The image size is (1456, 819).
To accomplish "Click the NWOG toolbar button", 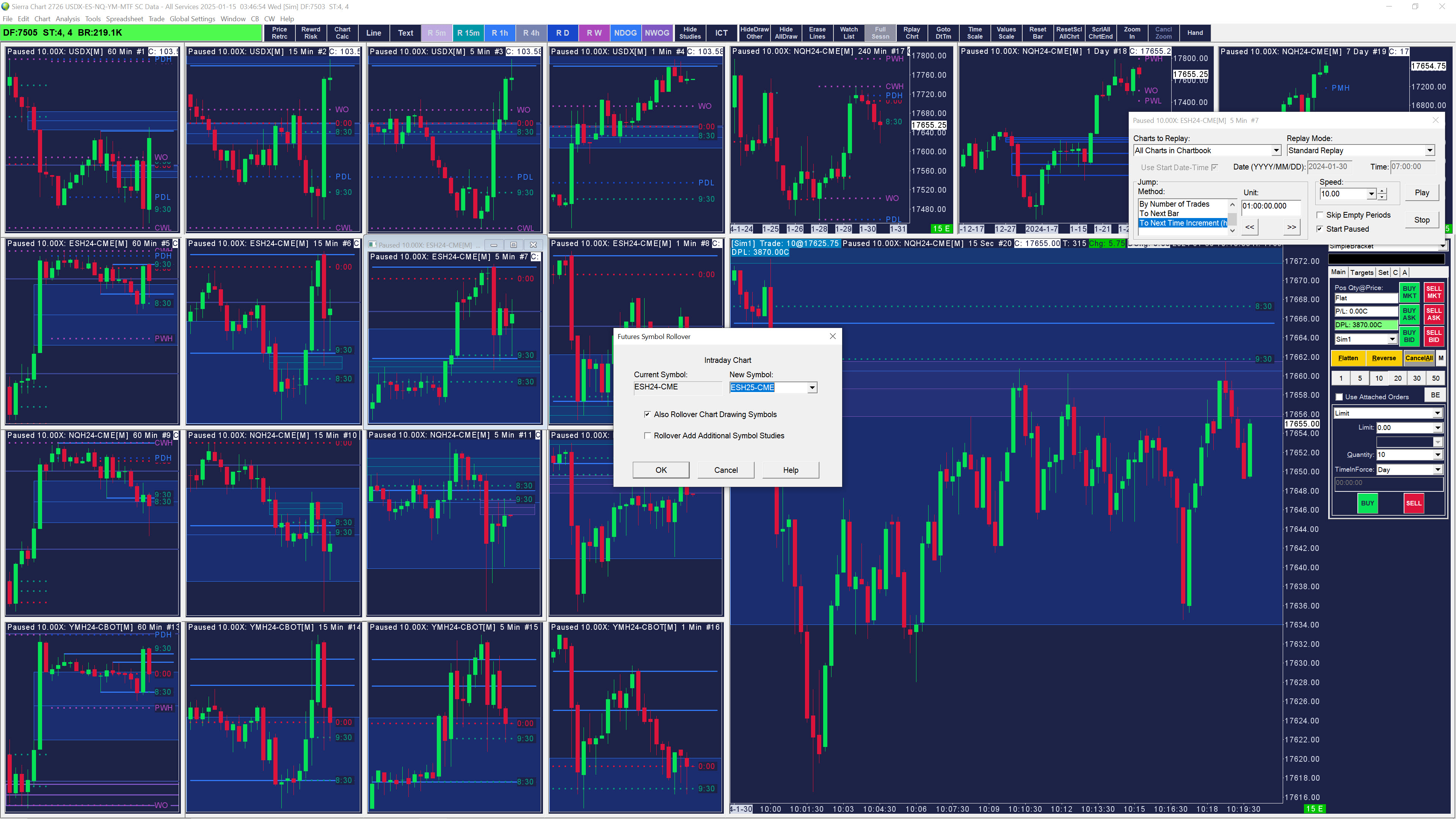I will coord(657,33).
